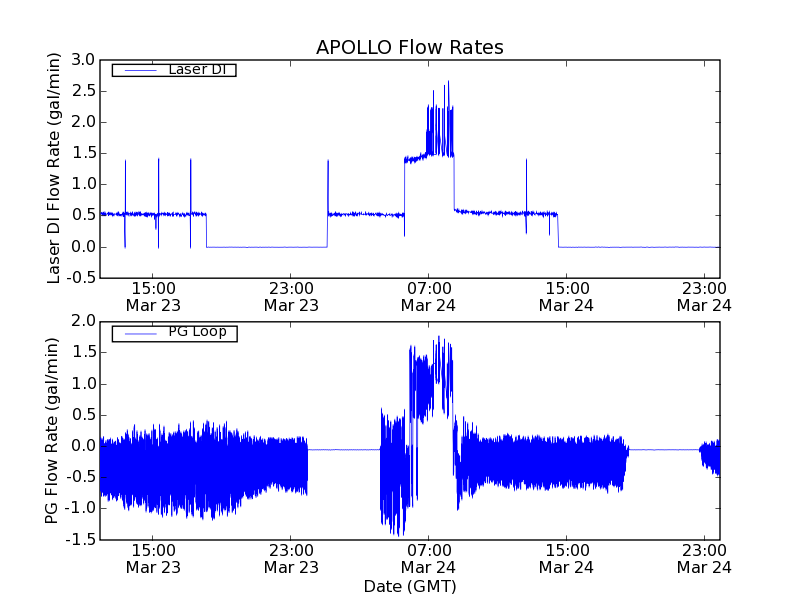Click the -1.5 tick on PG Flow axis
Image resolution: width=800 pixels, height=600 pixels.
80,540
